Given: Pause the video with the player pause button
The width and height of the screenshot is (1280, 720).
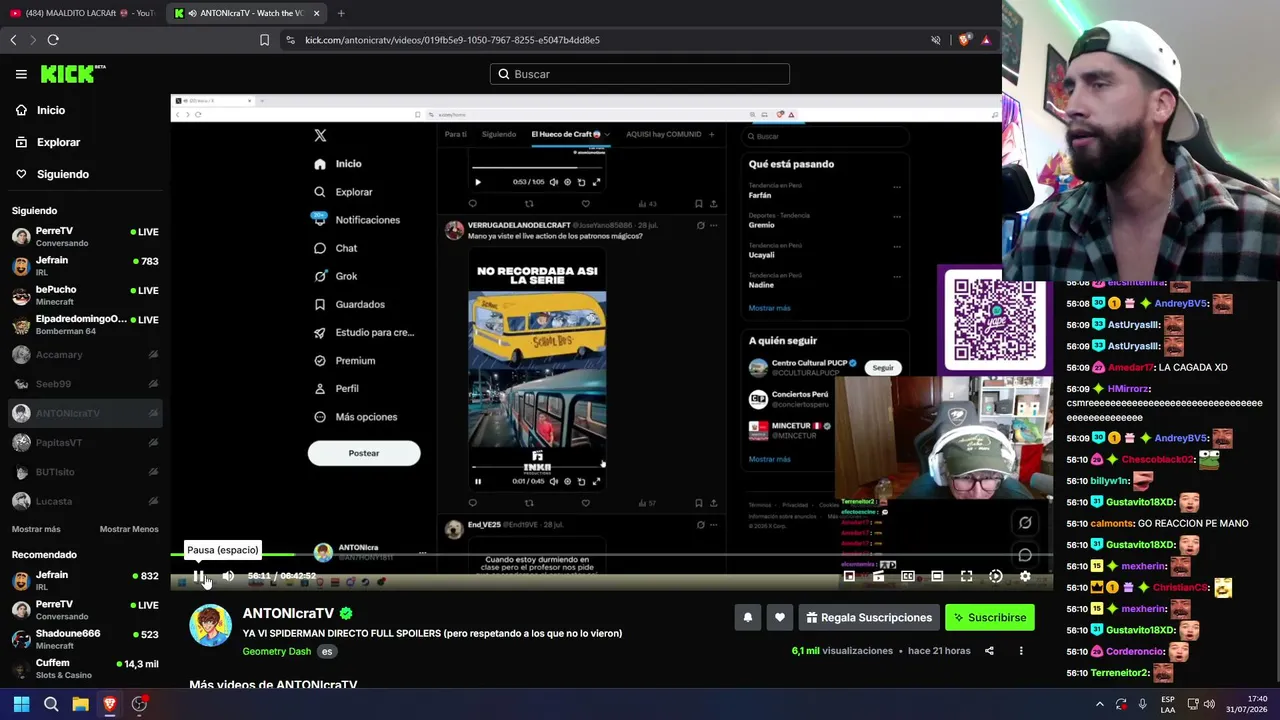Looking at the screenshot, I should (x=199, y=576).
